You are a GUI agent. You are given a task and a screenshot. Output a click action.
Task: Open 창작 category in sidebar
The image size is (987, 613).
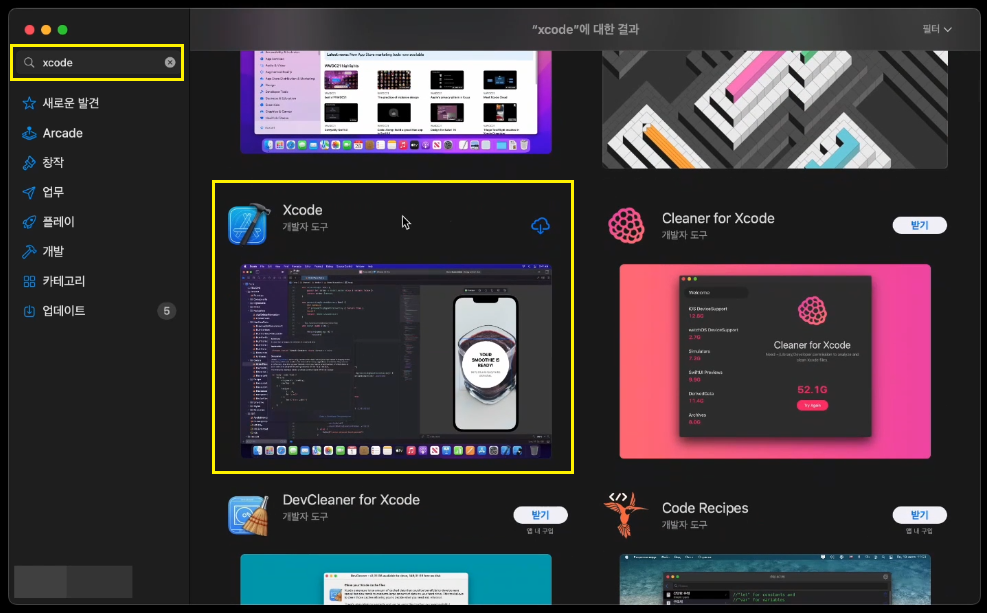pos(53,162)
